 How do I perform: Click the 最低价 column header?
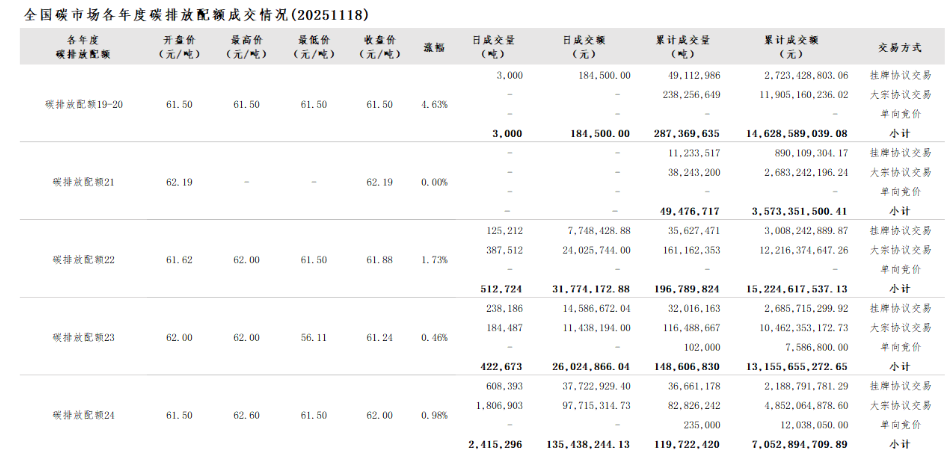(314, 46)
